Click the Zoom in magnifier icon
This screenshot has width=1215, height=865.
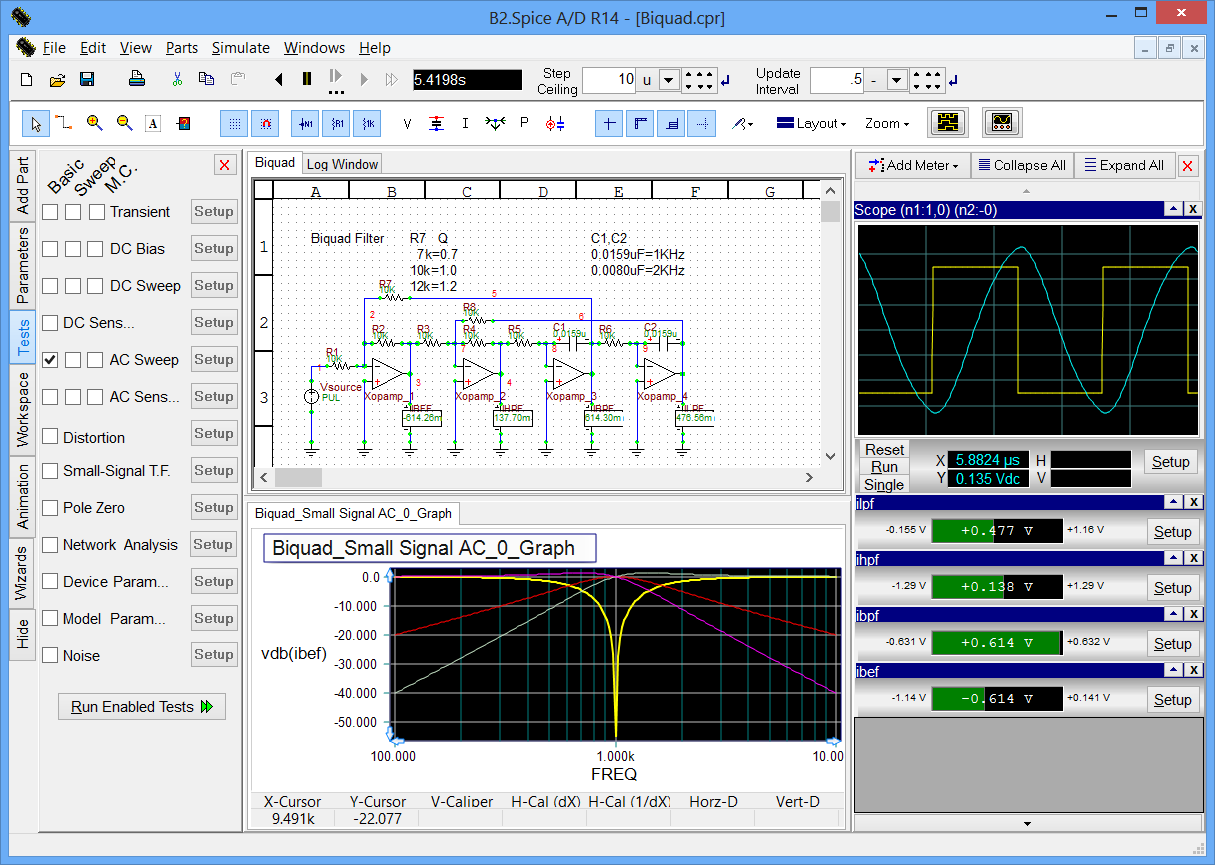coord(94,123)
